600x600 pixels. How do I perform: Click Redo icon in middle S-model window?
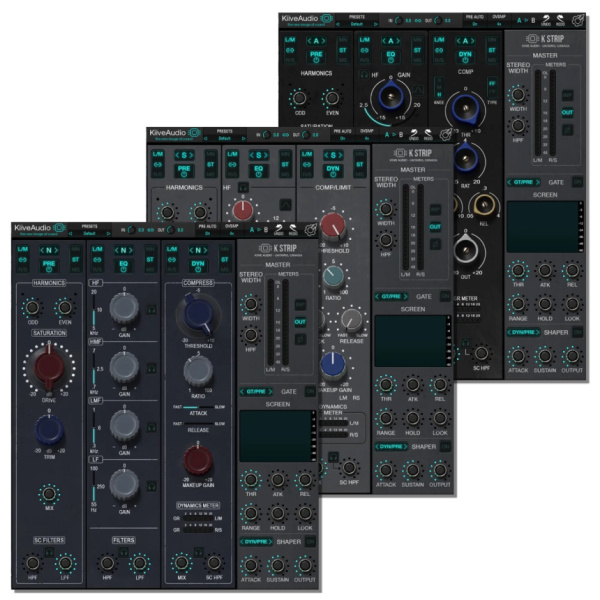428,134
